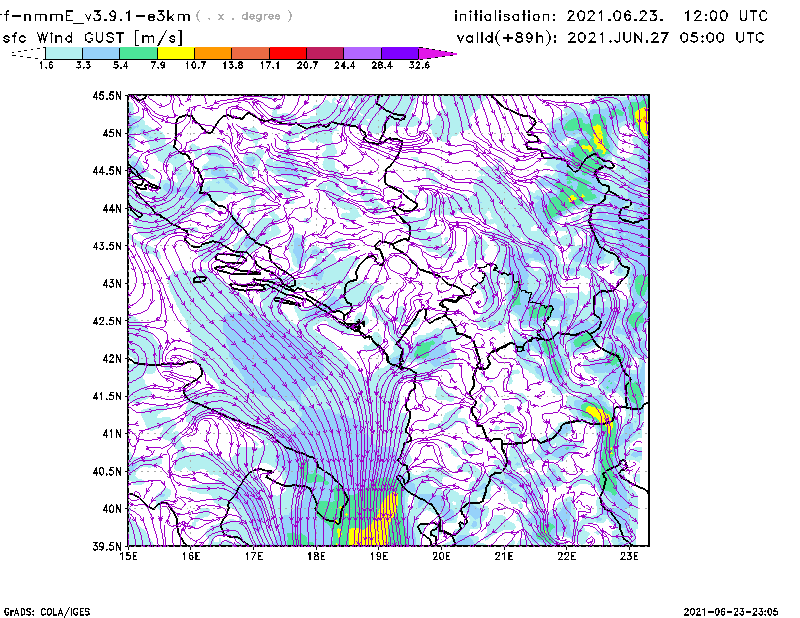Image resolution: width=800 pixels, height=618 pixels.
Task: Click the green legend swatch
Action: point(139,53)
